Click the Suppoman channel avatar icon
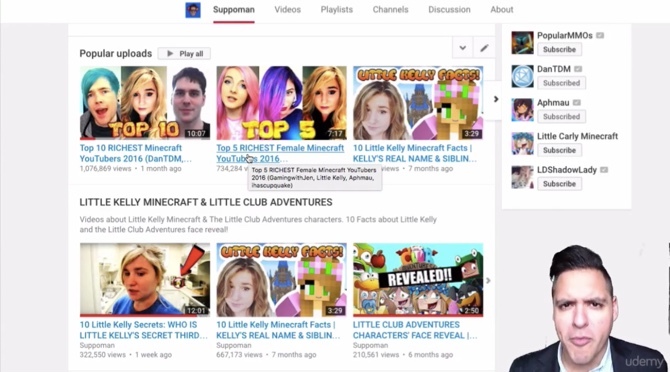The width and height of the screenshot is (670, 372). [193, 10]
